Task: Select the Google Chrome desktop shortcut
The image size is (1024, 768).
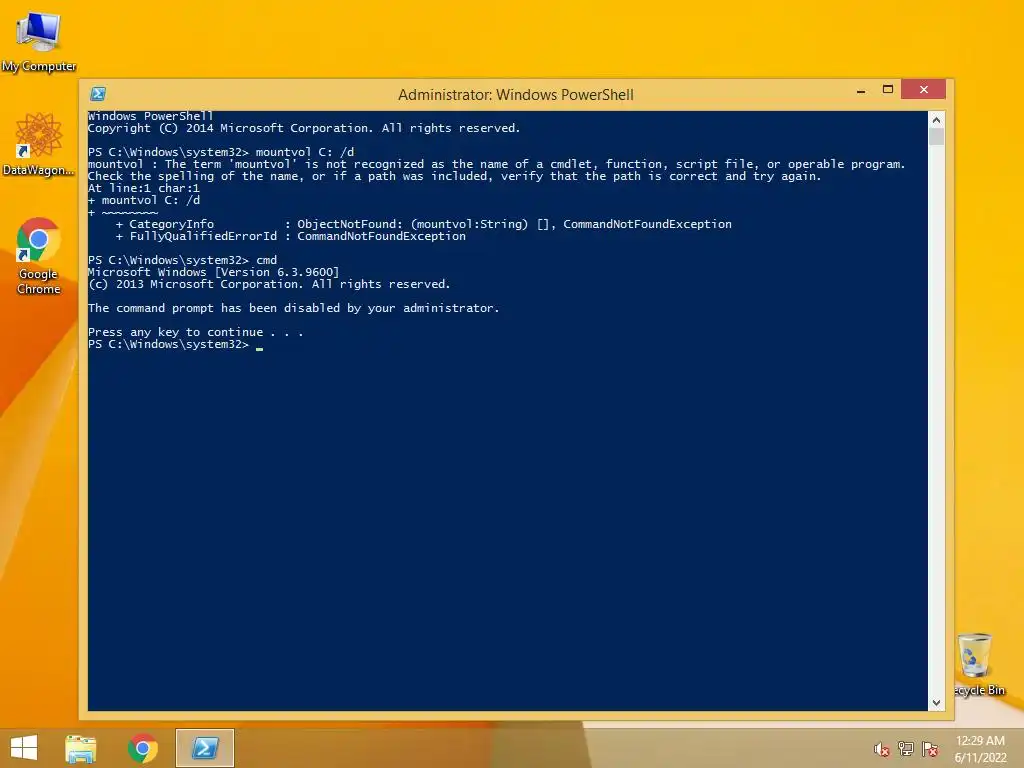Action: [x=39, y=255]
